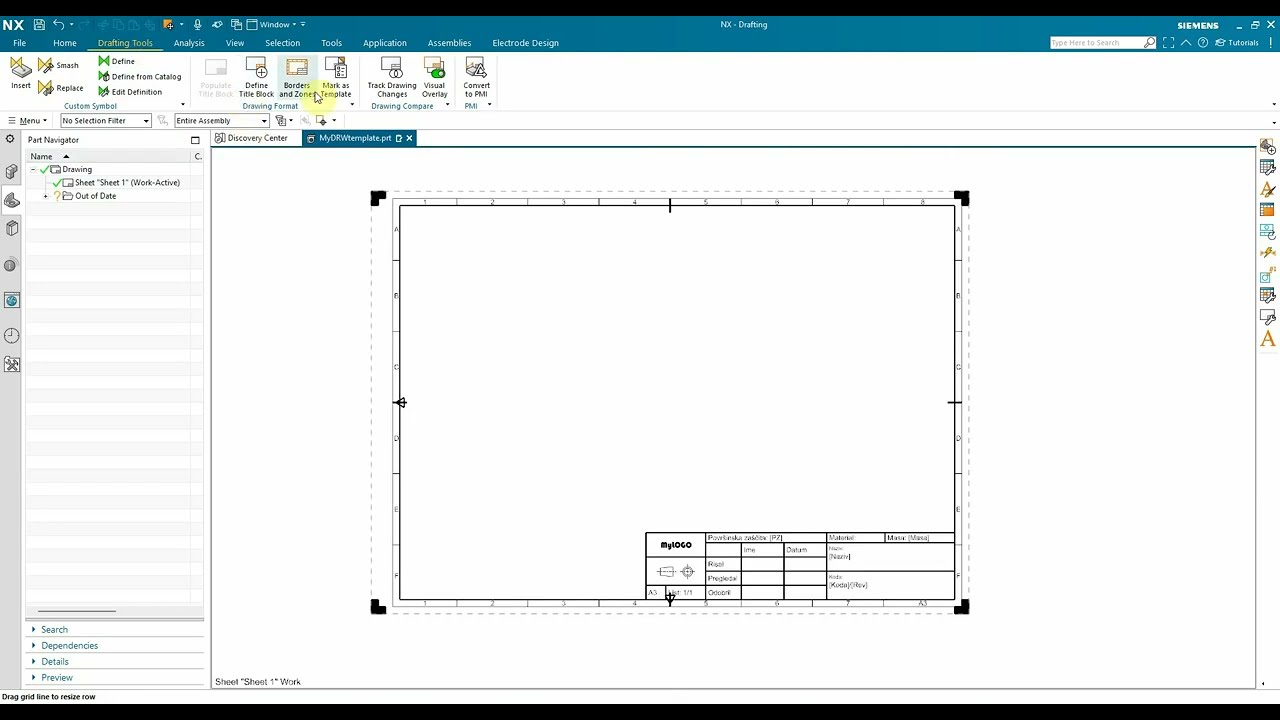Toggle the Visual Overlay tool
The width and height of the screenshot is (1280, 720).
pos(434,78)
